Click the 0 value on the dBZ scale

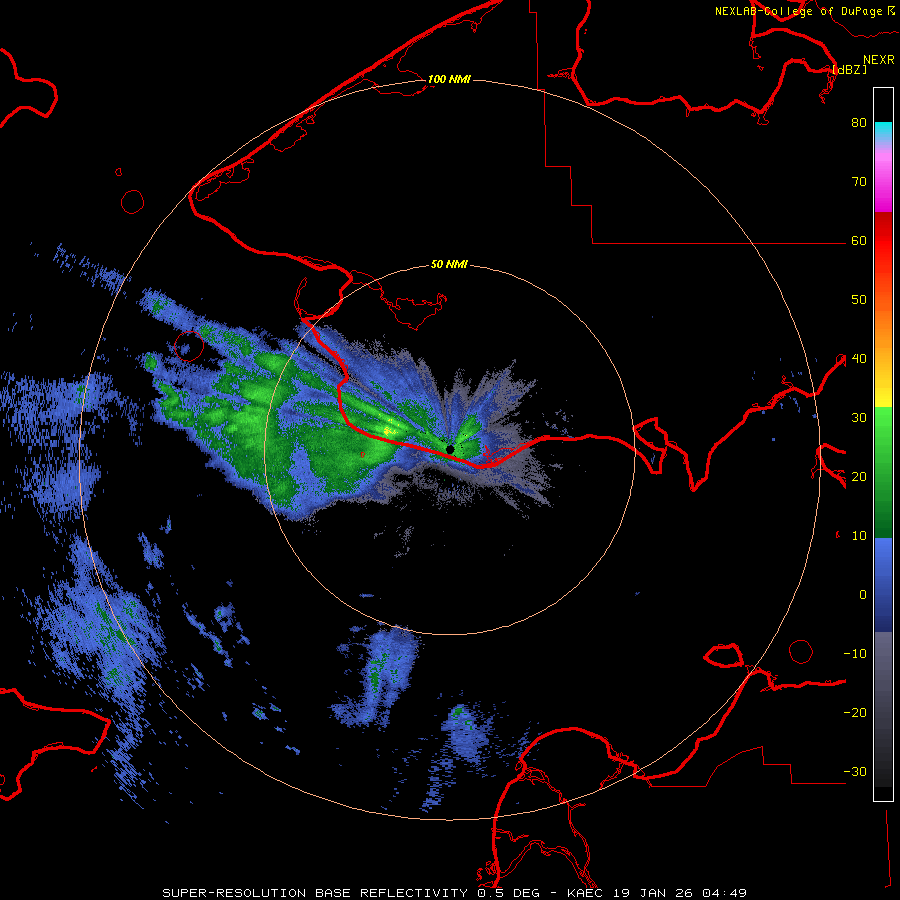(x=863, y=595)
